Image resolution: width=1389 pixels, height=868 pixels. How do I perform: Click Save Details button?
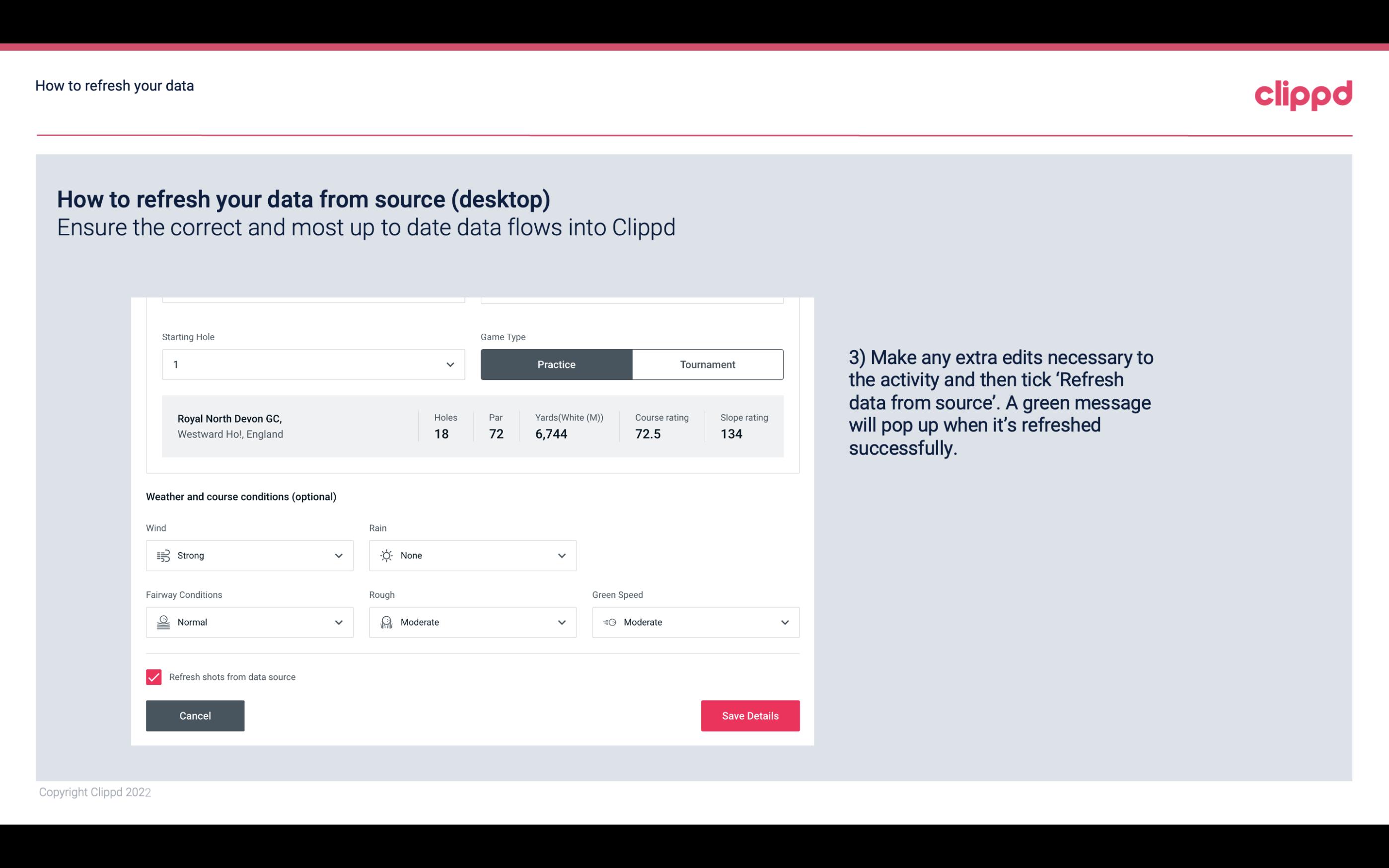[x=750, y=716]
